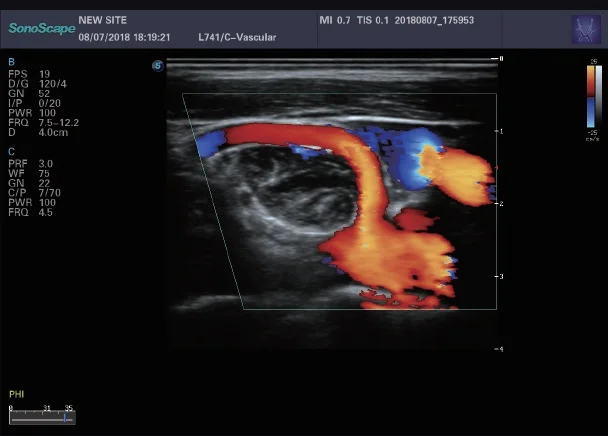This screenshot has height=436, width=608.
Task: Click the blue S probe orientation marker
Action: 157,66
